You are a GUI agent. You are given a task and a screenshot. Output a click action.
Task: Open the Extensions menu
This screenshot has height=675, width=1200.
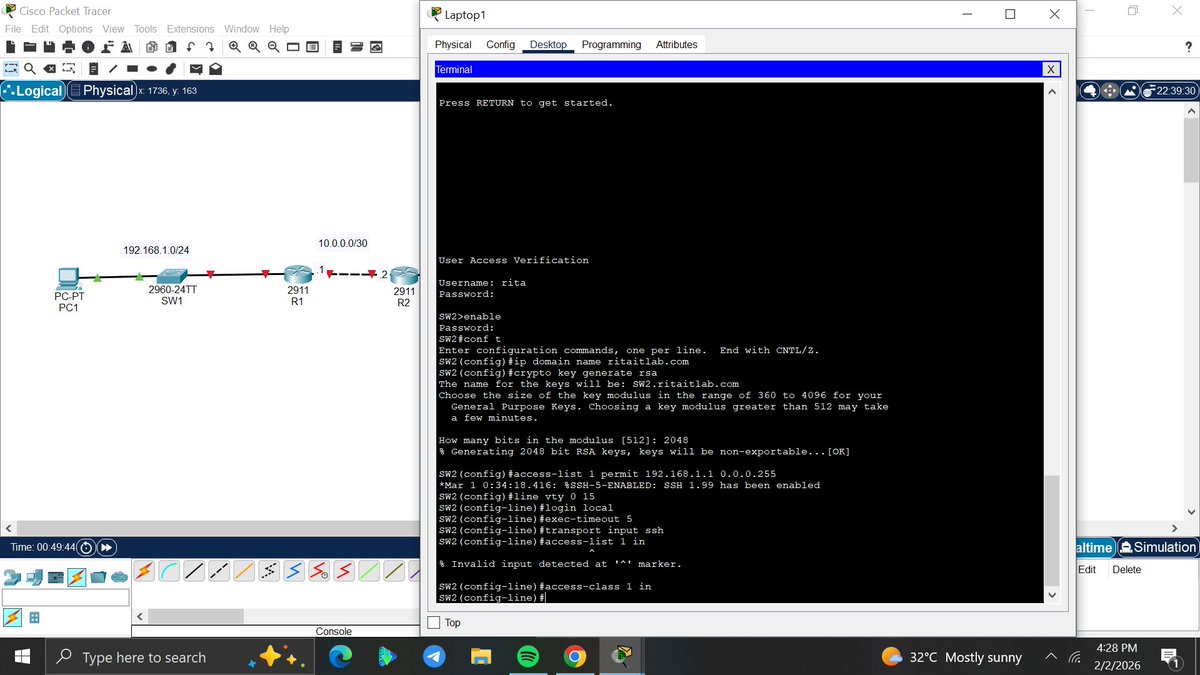pyautogui.click(x=190, y=29)
